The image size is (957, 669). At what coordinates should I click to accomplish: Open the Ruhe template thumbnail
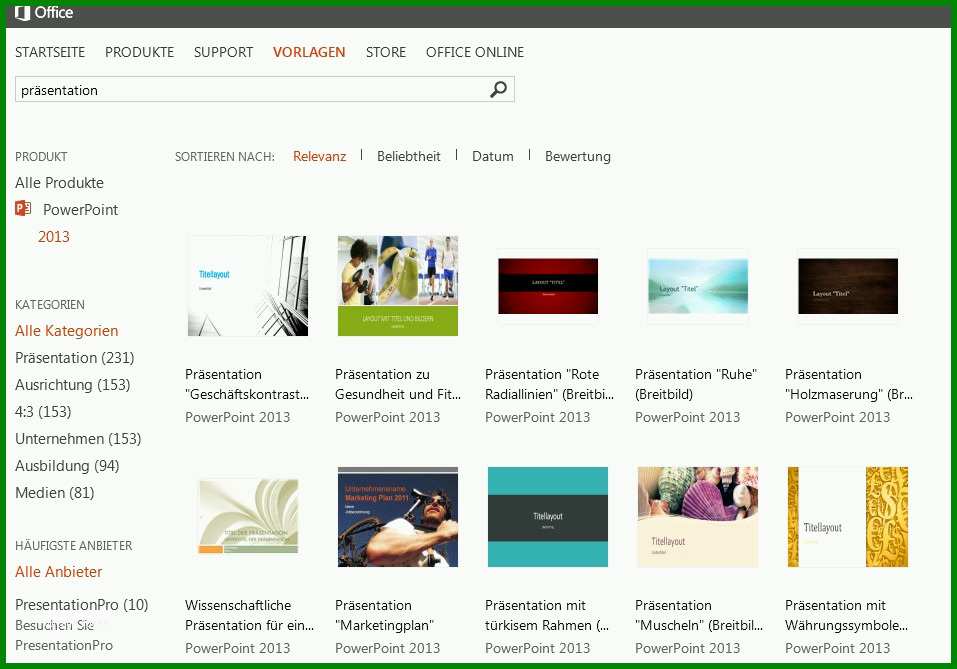pos(698,286)
